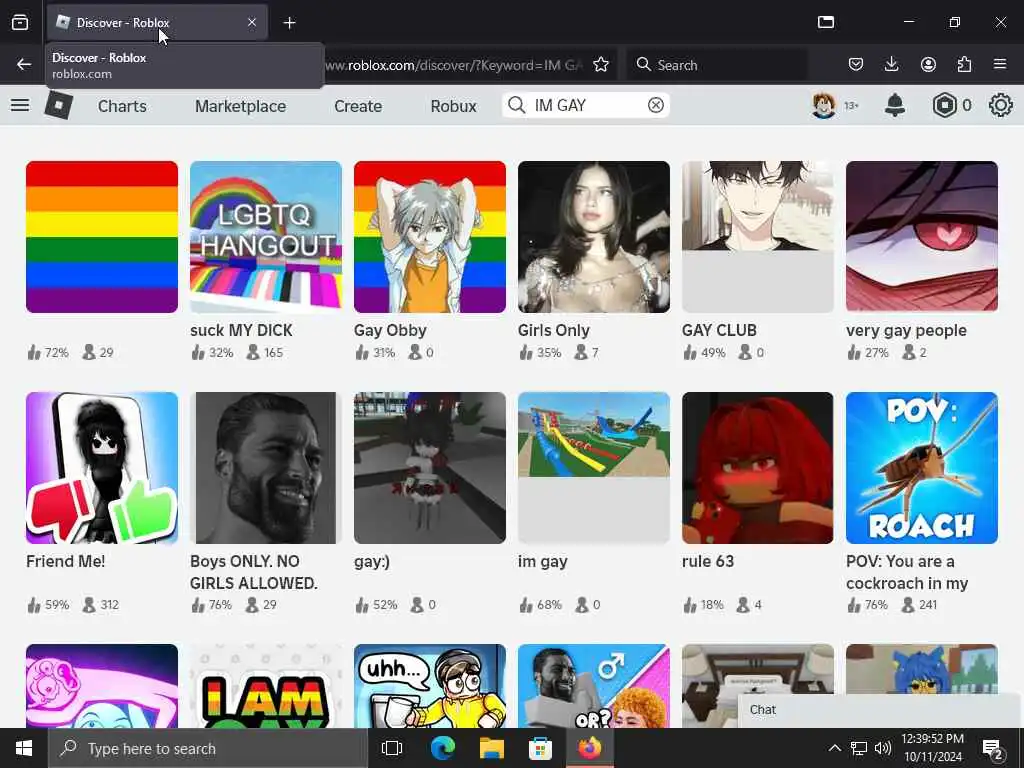The height and width of the screenshot is (768, 1024).
Task: Click the Roblox logo home icon
Action: pos(58,105)
